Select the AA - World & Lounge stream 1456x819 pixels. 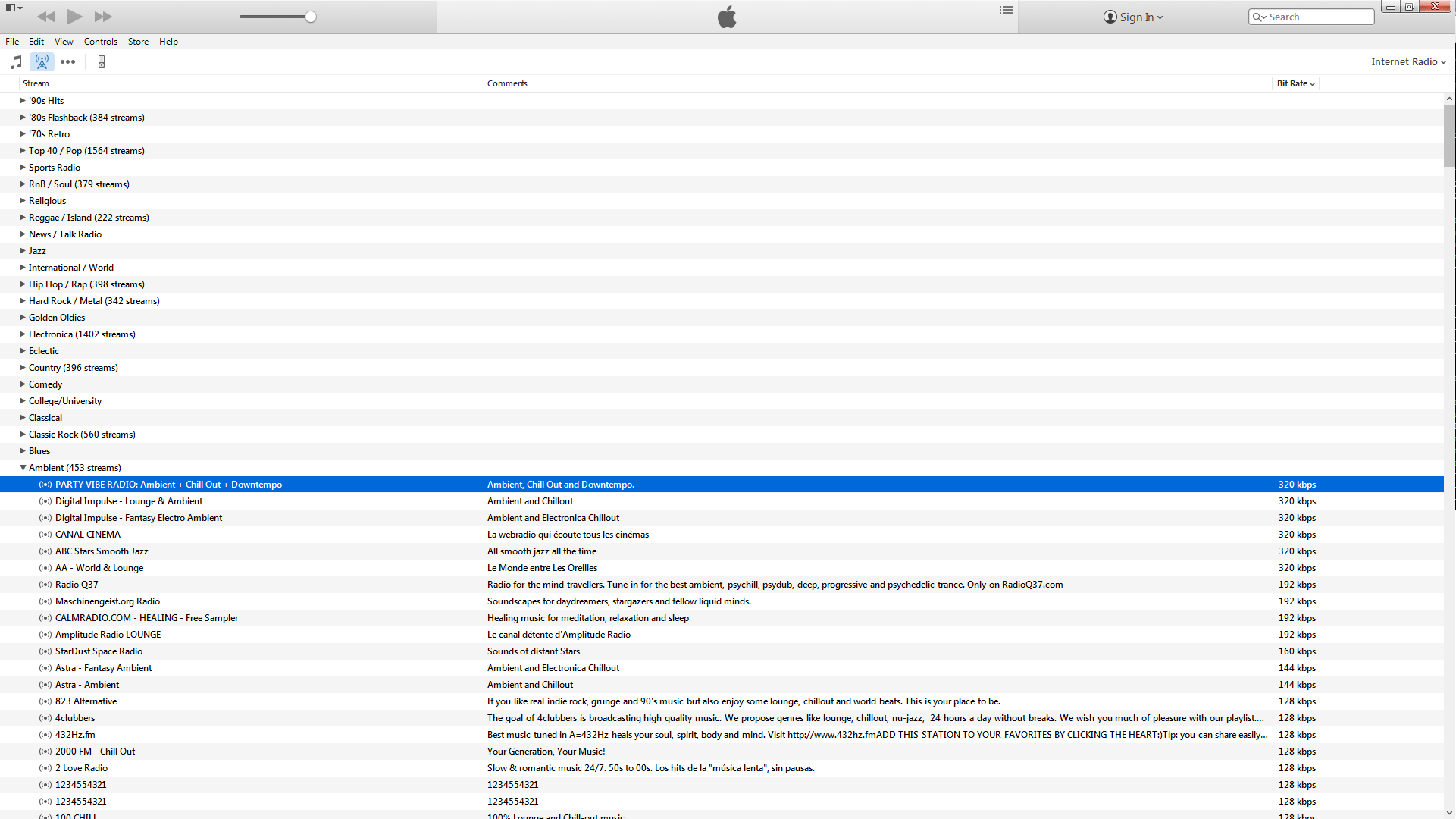click(x=722, y=568)
